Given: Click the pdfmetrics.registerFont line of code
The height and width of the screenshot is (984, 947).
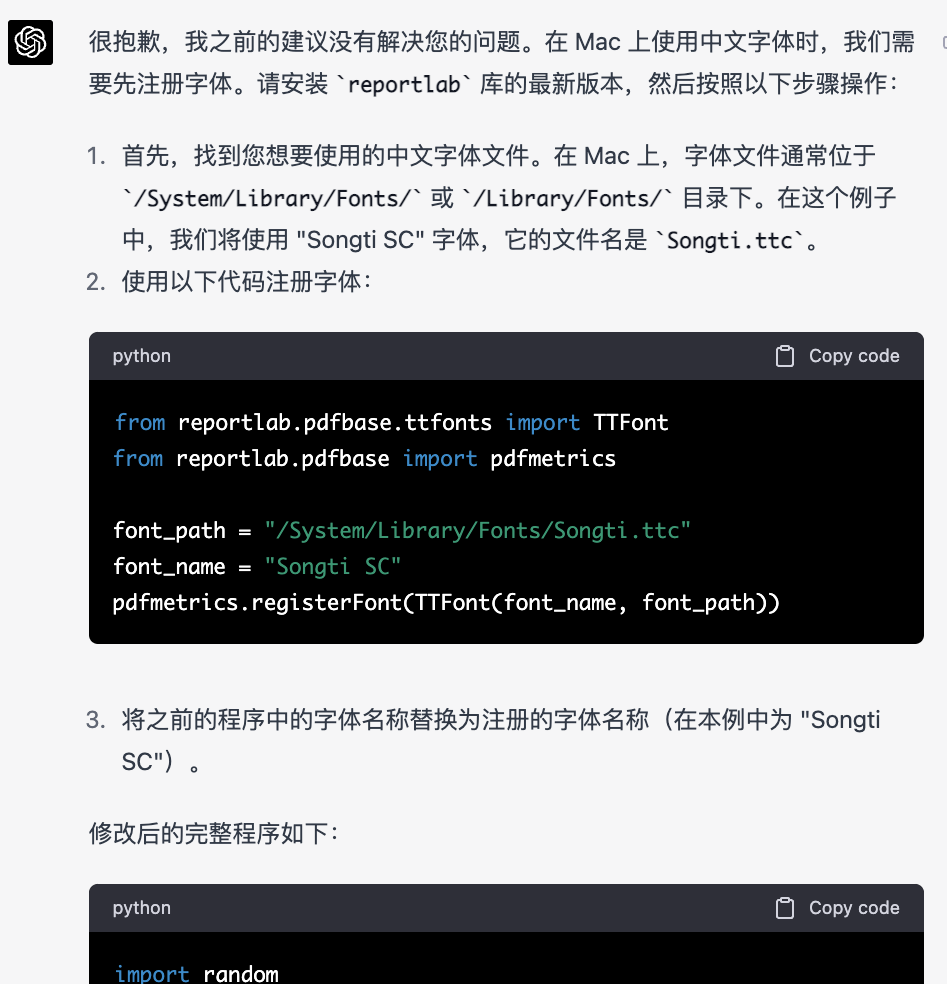Looking at the screenshot, I should coord(445,602).
